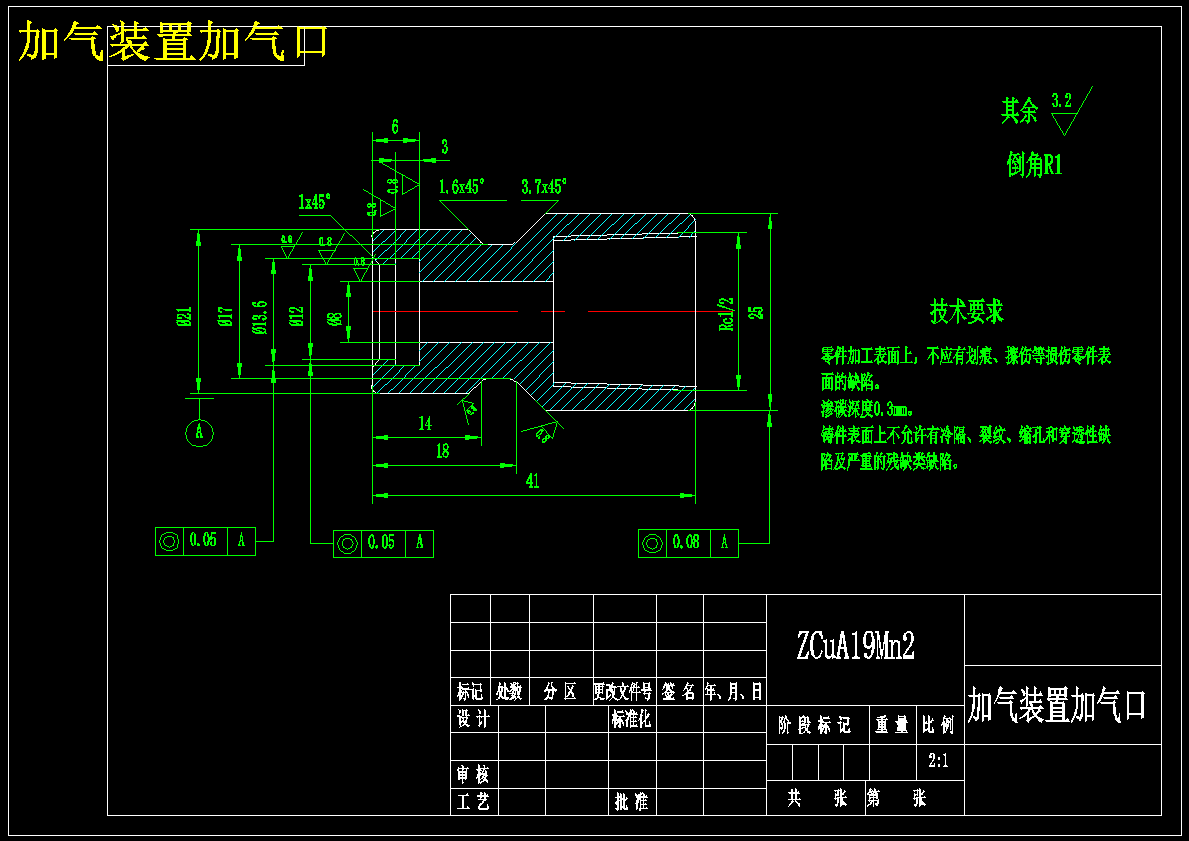Screen dimensions: 1189x841
Task: Click the 41 overall length dimension
Action: click(532, 481)
